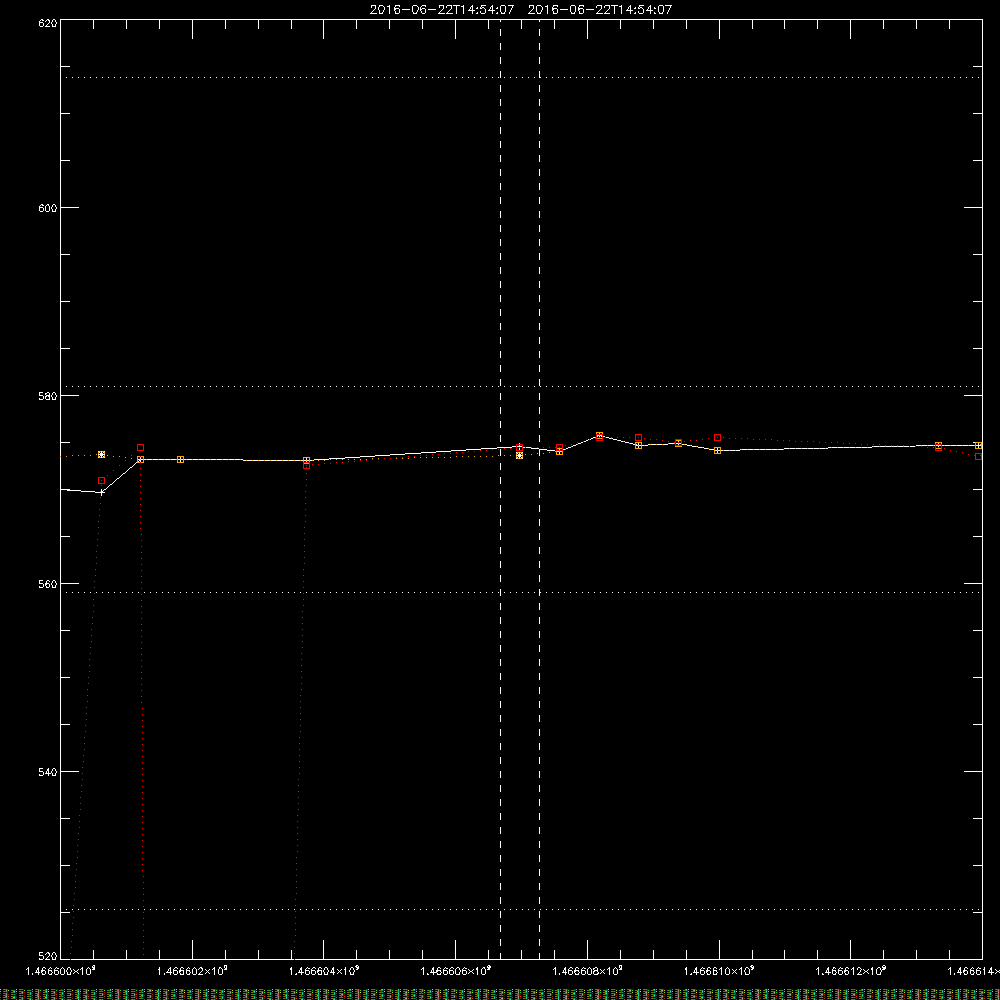The image size is (1000, 1000).
Task: Click the y-axis label 620
Action: (x=48, y=23)
